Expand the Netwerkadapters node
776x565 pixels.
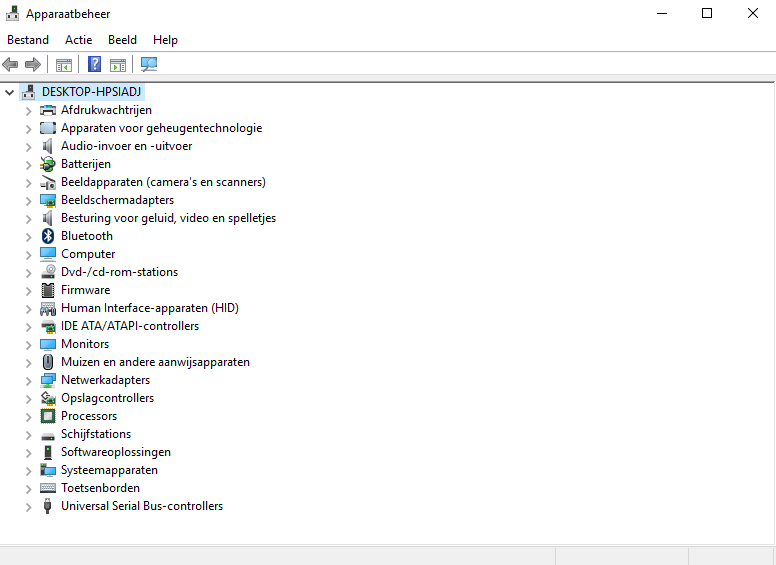29,381
